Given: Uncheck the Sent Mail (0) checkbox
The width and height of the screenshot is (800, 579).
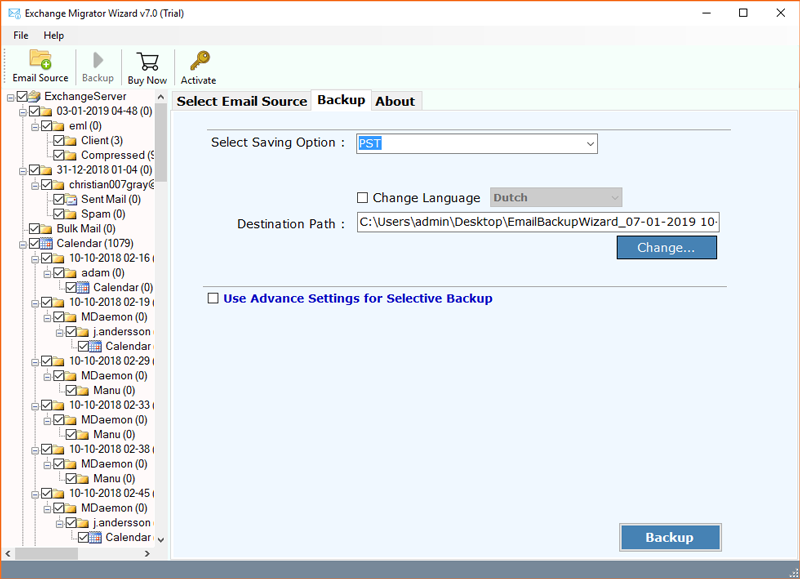Looking at the screenshot, I should (59, 199).
